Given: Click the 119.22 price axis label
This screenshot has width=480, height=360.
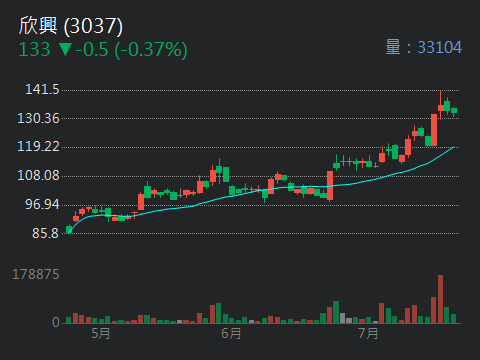Looking at the screenshot, I should click(38, 146).
